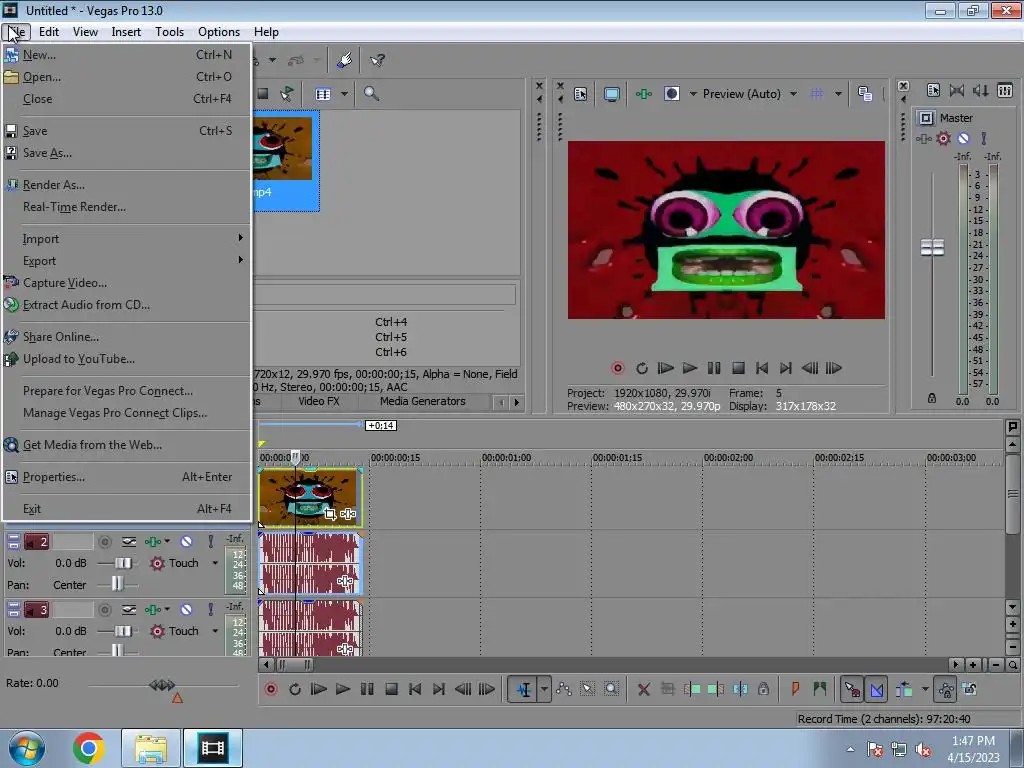Toggle split screen view icon in preview
The height and width of the screenshot is (768, 1024).
pos(671,94)
